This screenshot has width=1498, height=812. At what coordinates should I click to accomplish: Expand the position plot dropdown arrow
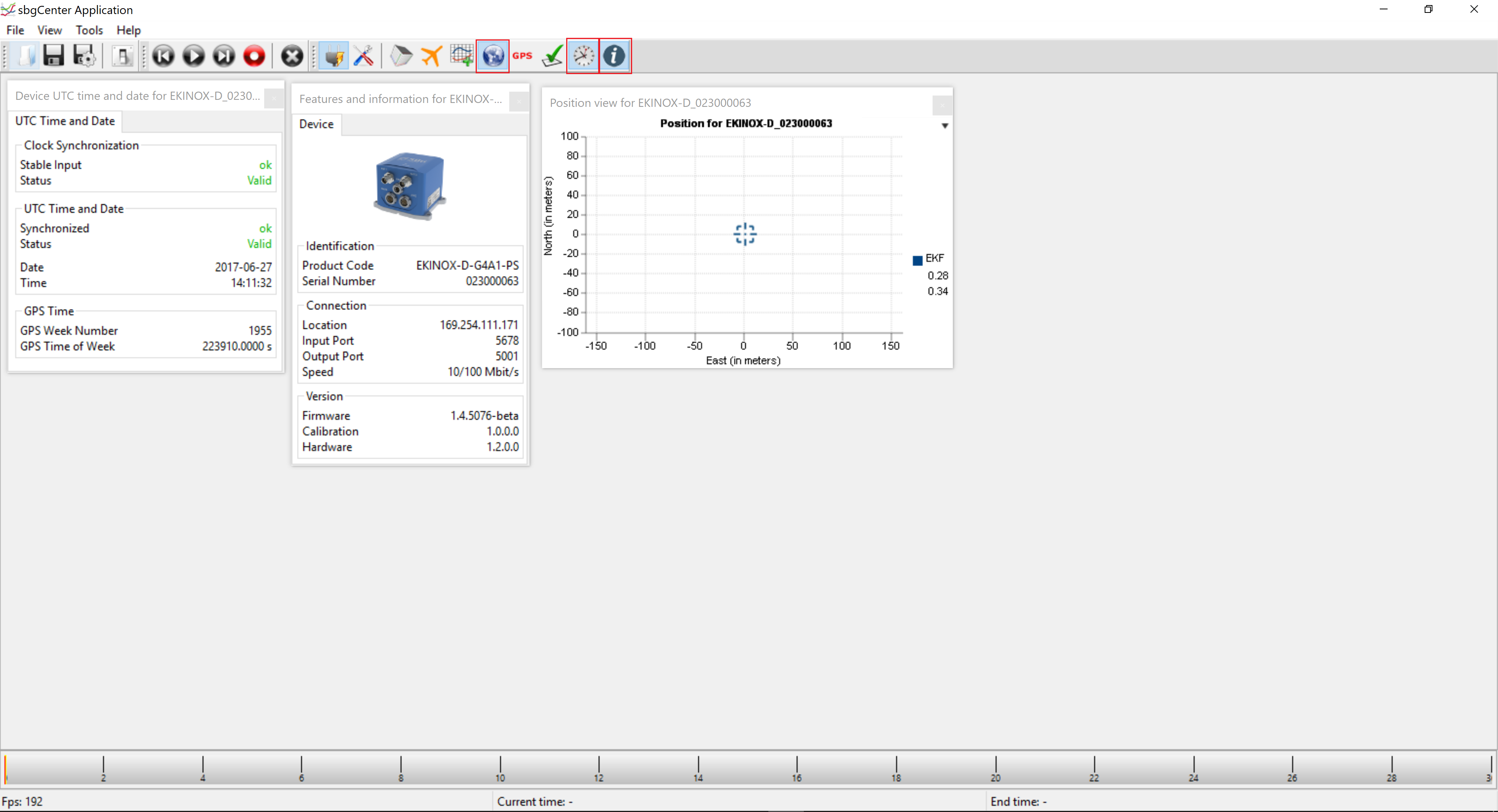click(944, 126)
